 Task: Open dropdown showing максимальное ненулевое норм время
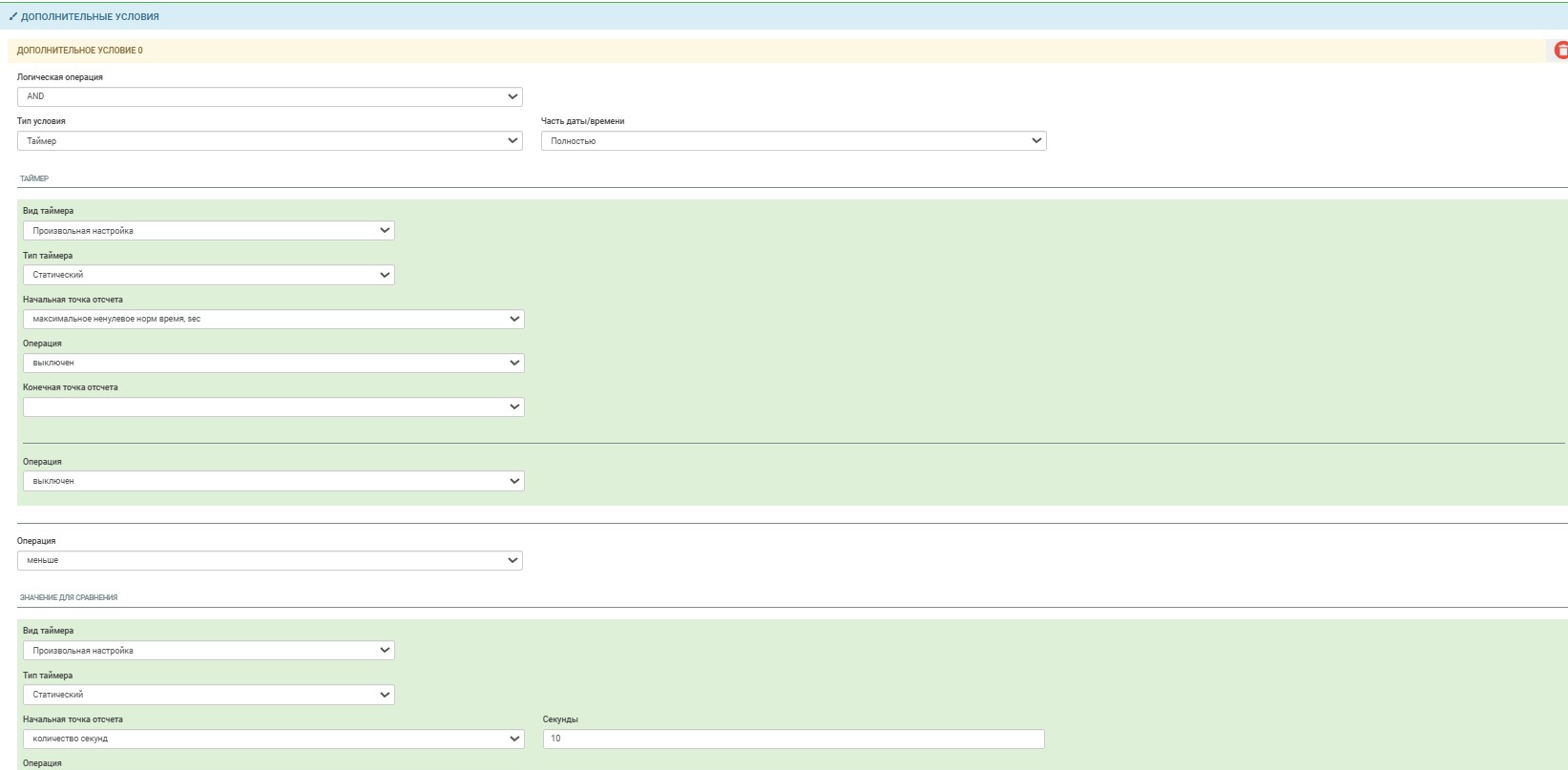coord(273,319)
